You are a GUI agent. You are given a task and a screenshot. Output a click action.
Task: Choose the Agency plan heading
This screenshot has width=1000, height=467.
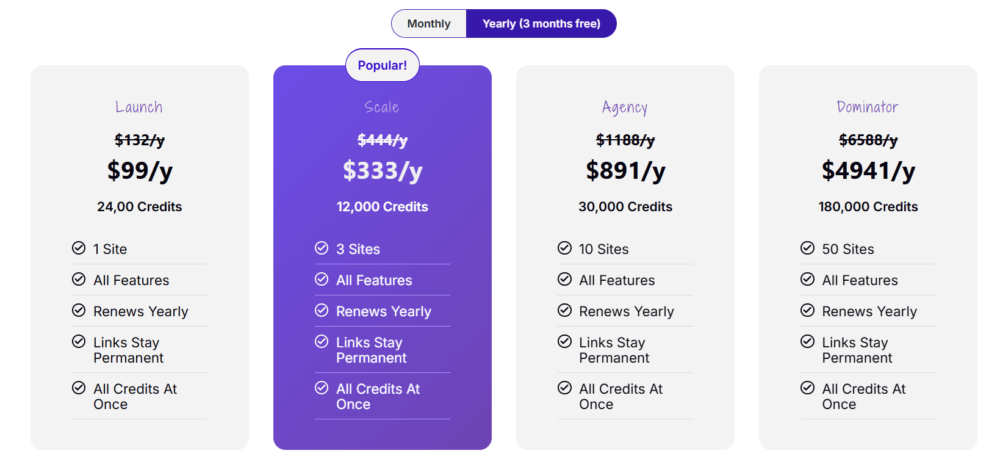[x=625, y=107]
